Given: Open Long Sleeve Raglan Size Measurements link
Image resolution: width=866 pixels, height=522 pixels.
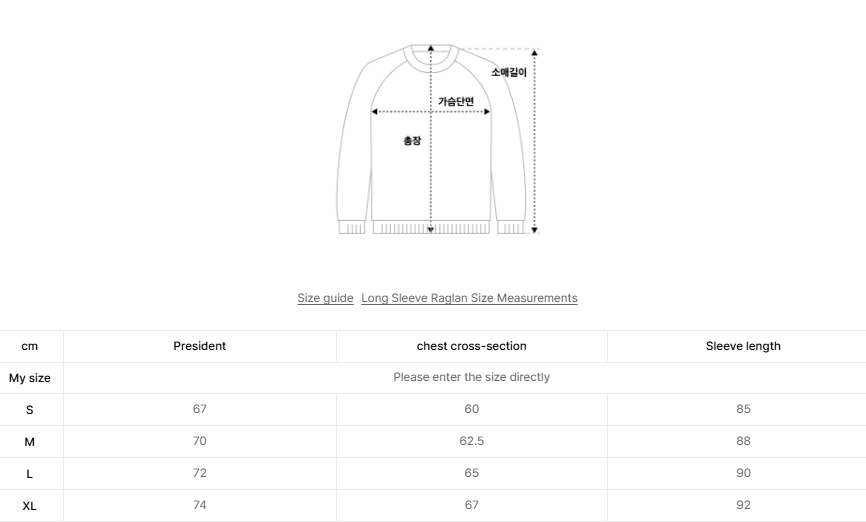Looking at the screenshot, I should [x=469, y=298].
